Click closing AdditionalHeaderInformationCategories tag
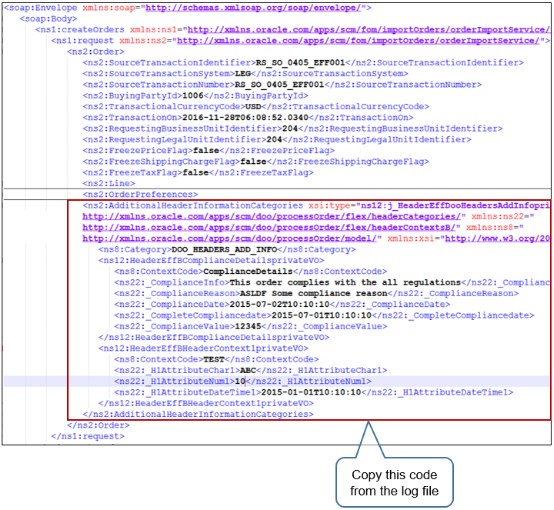 (x=198, y=414)
